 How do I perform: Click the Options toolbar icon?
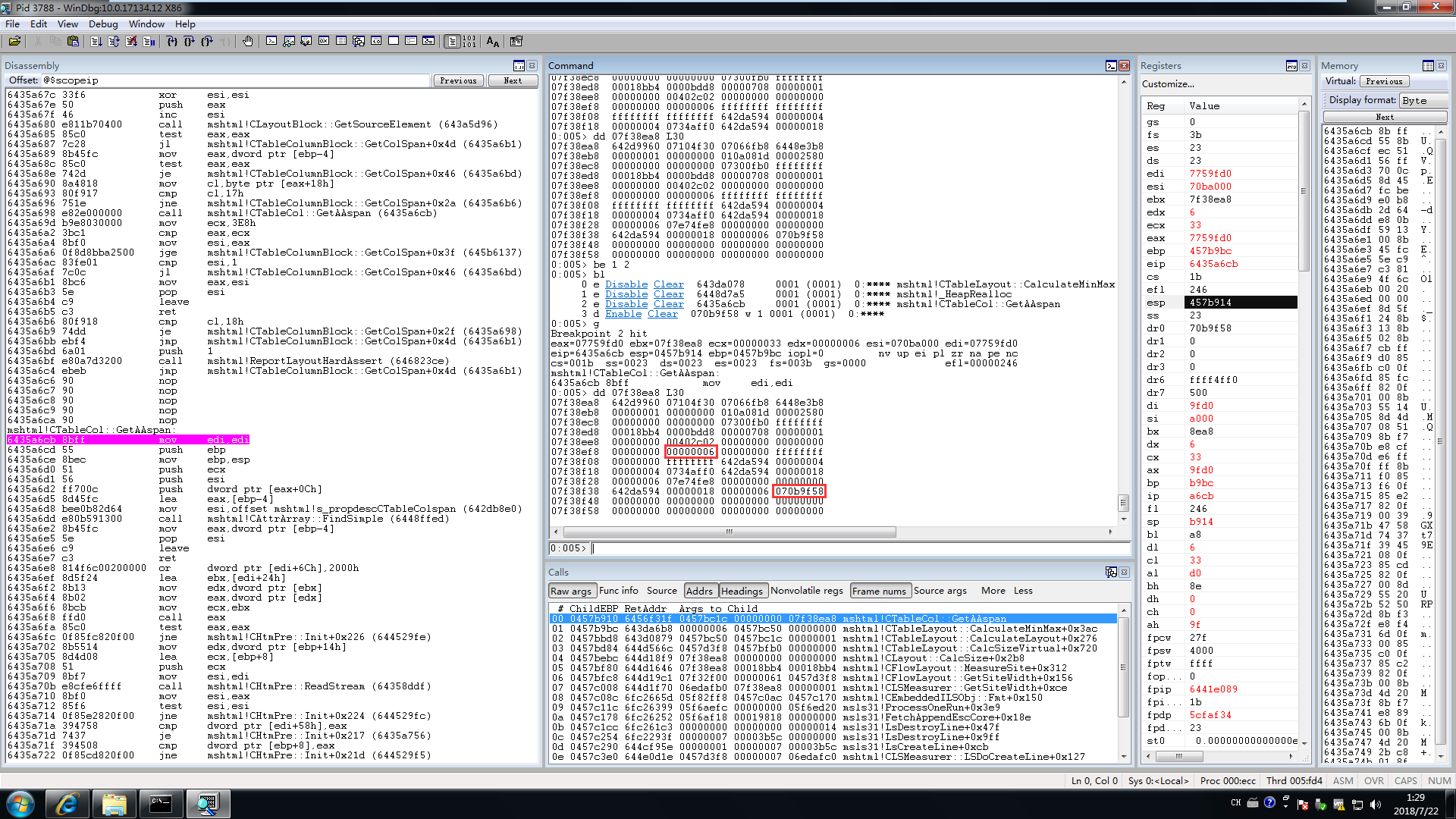pos(516,42)
